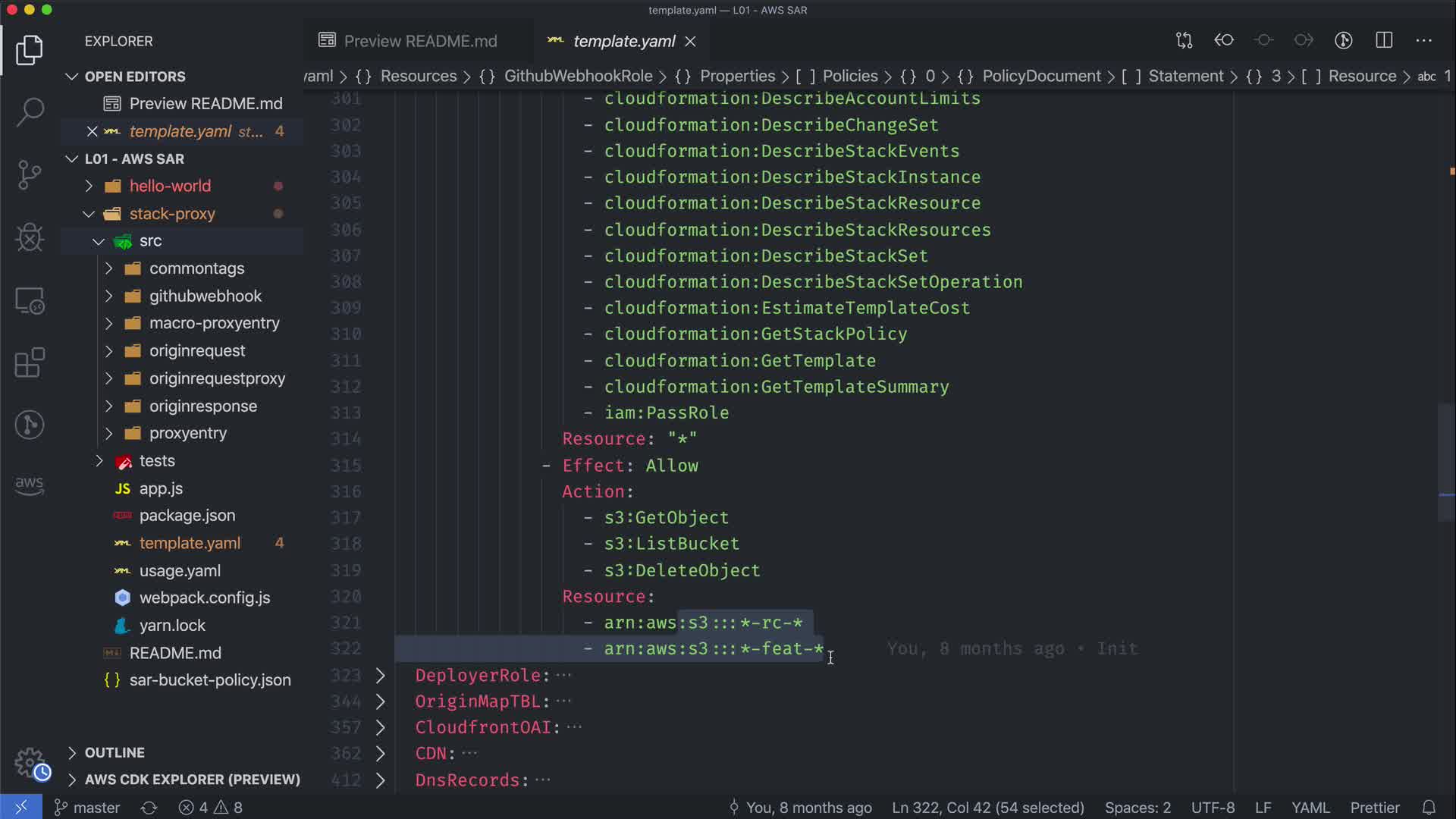Expand the hello-world folder
The height and width of the screenshot is (819, 1456).
coord(169,186)
